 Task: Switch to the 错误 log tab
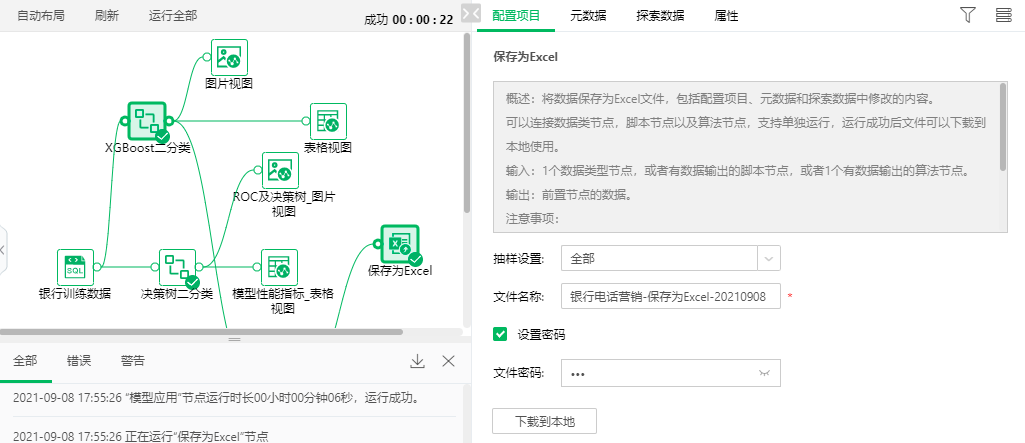pos(79,361)
